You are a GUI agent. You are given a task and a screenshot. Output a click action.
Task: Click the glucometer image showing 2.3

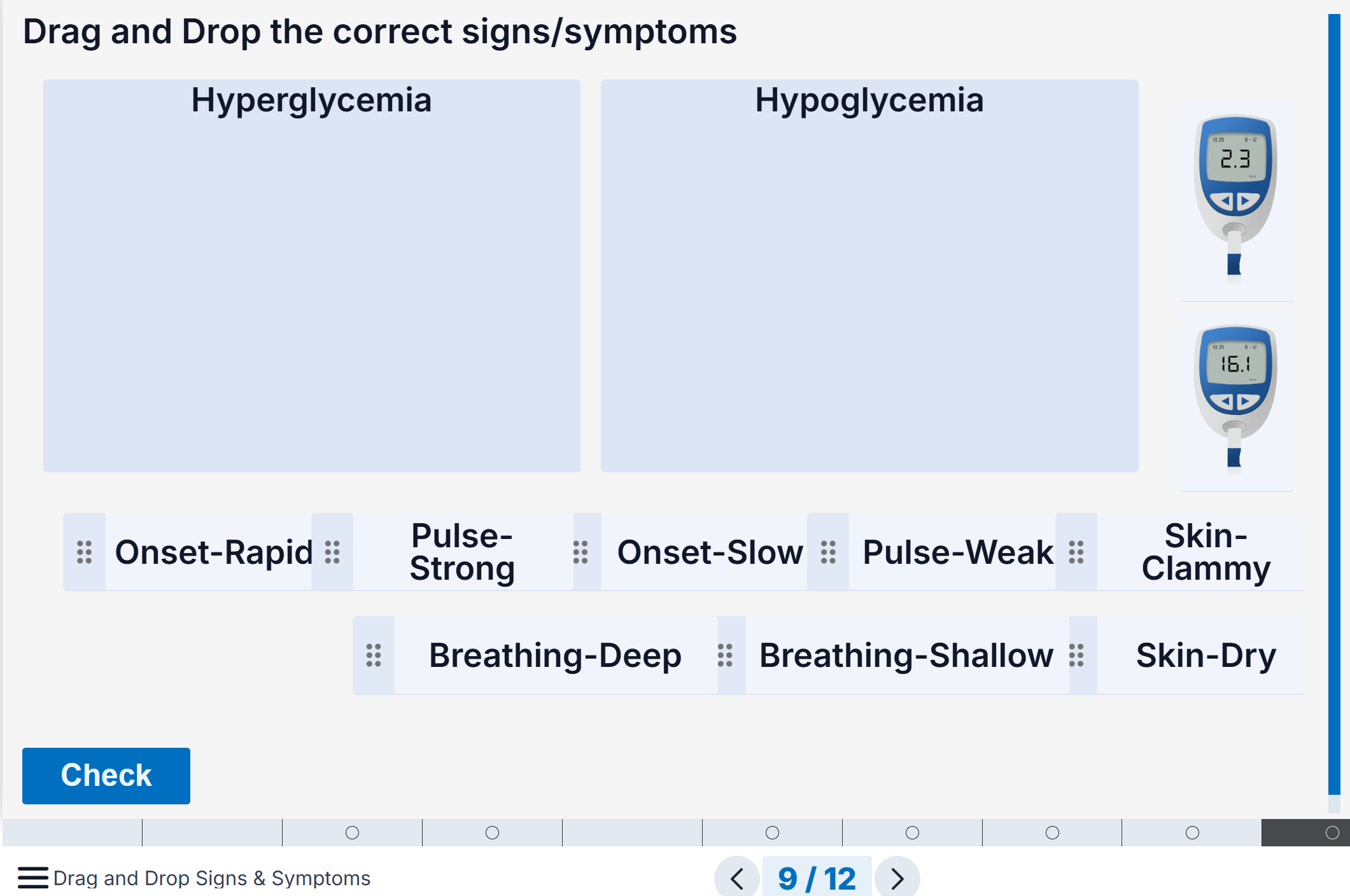[x=1236, y=200]
